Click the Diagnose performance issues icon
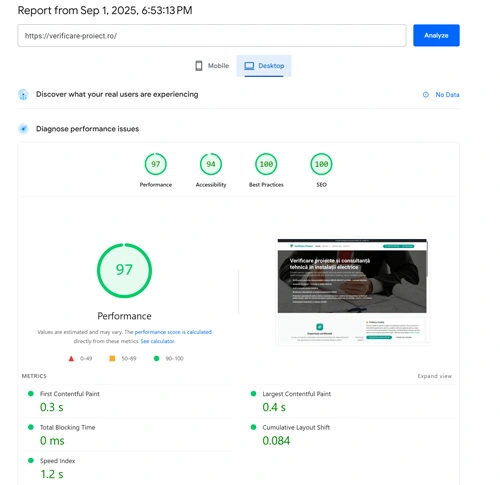 tap(23, 129)
